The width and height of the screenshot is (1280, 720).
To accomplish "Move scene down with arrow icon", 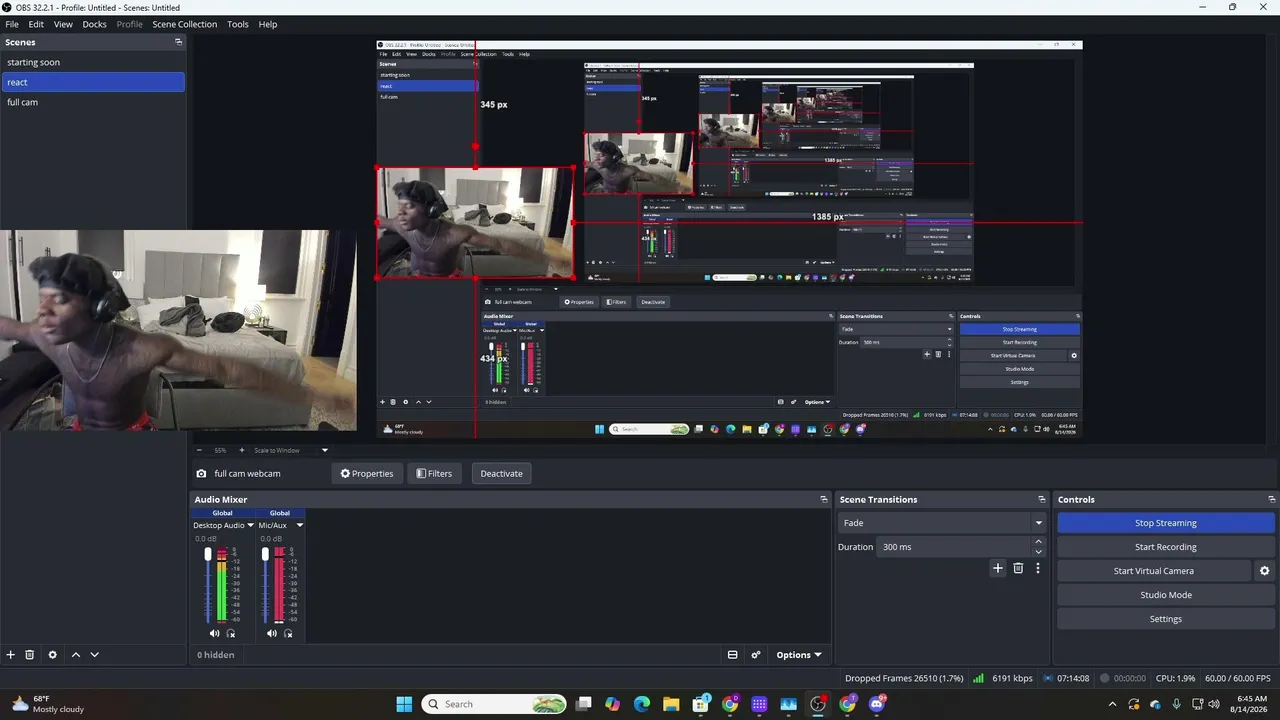I will click(x=95, y=654).
